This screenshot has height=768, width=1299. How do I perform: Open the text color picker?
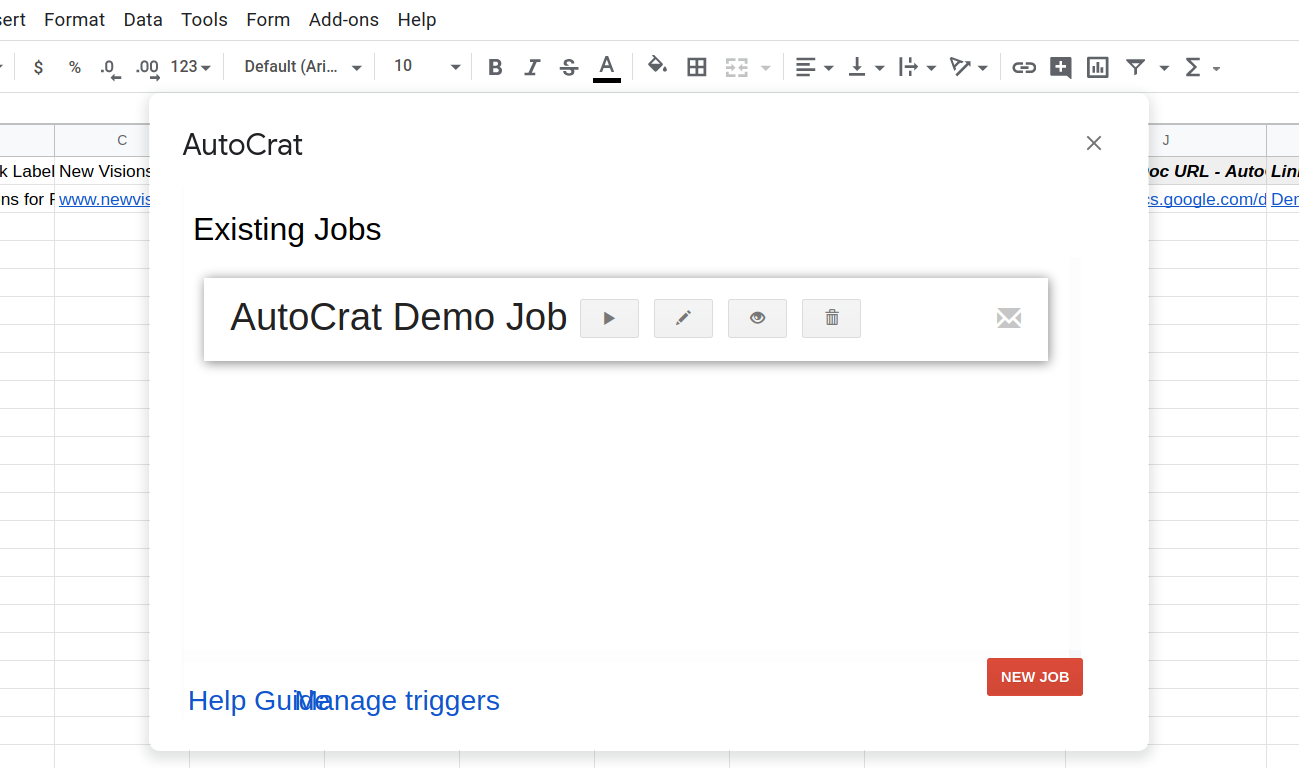(x=606, y=67)
